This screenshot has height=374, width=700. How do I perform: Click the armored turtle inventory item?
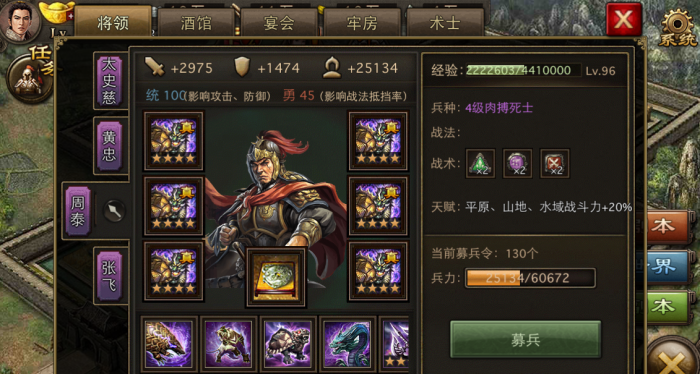tap(288, 344)
